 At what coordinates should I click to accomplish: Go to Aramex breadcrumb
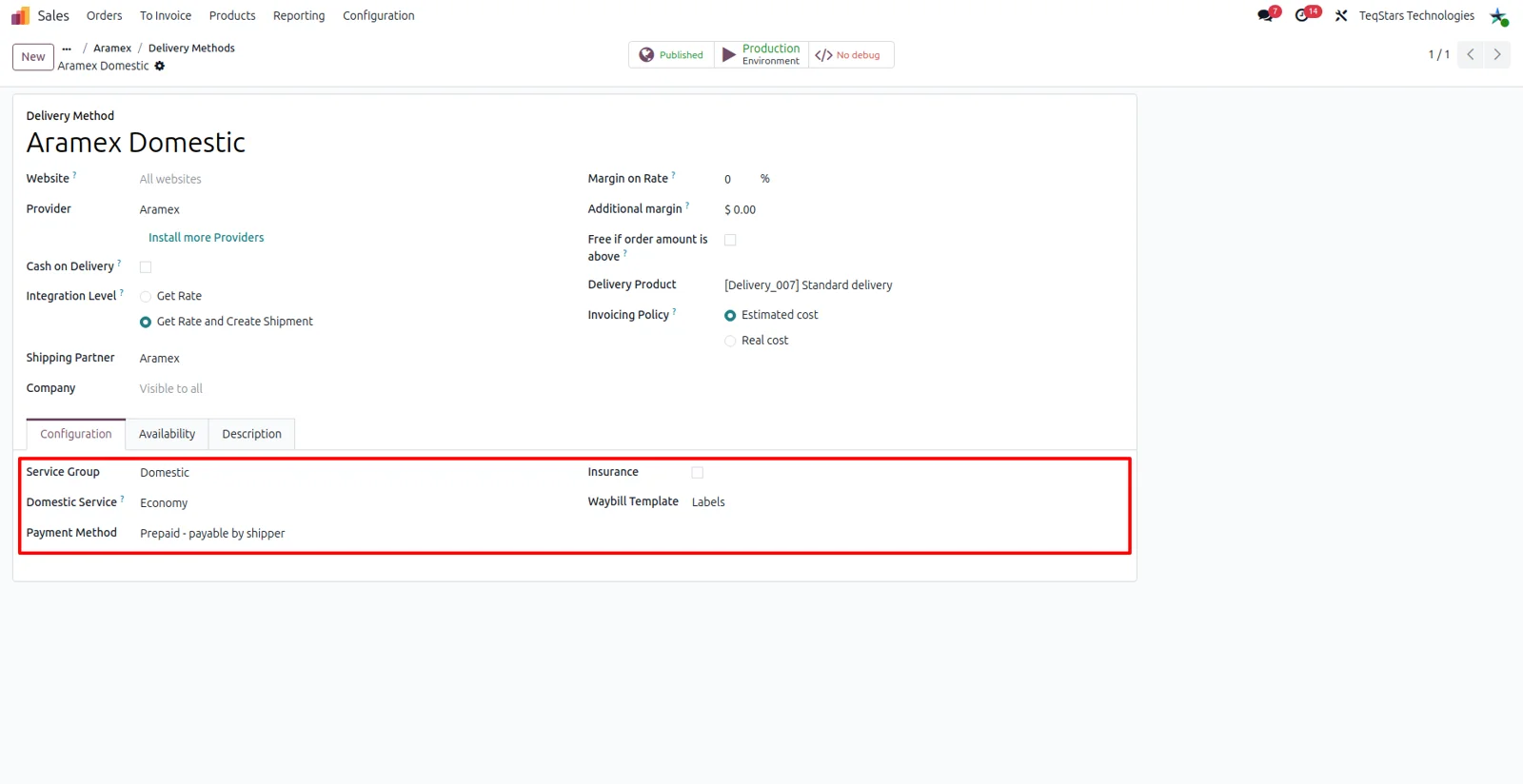[112, 49]
